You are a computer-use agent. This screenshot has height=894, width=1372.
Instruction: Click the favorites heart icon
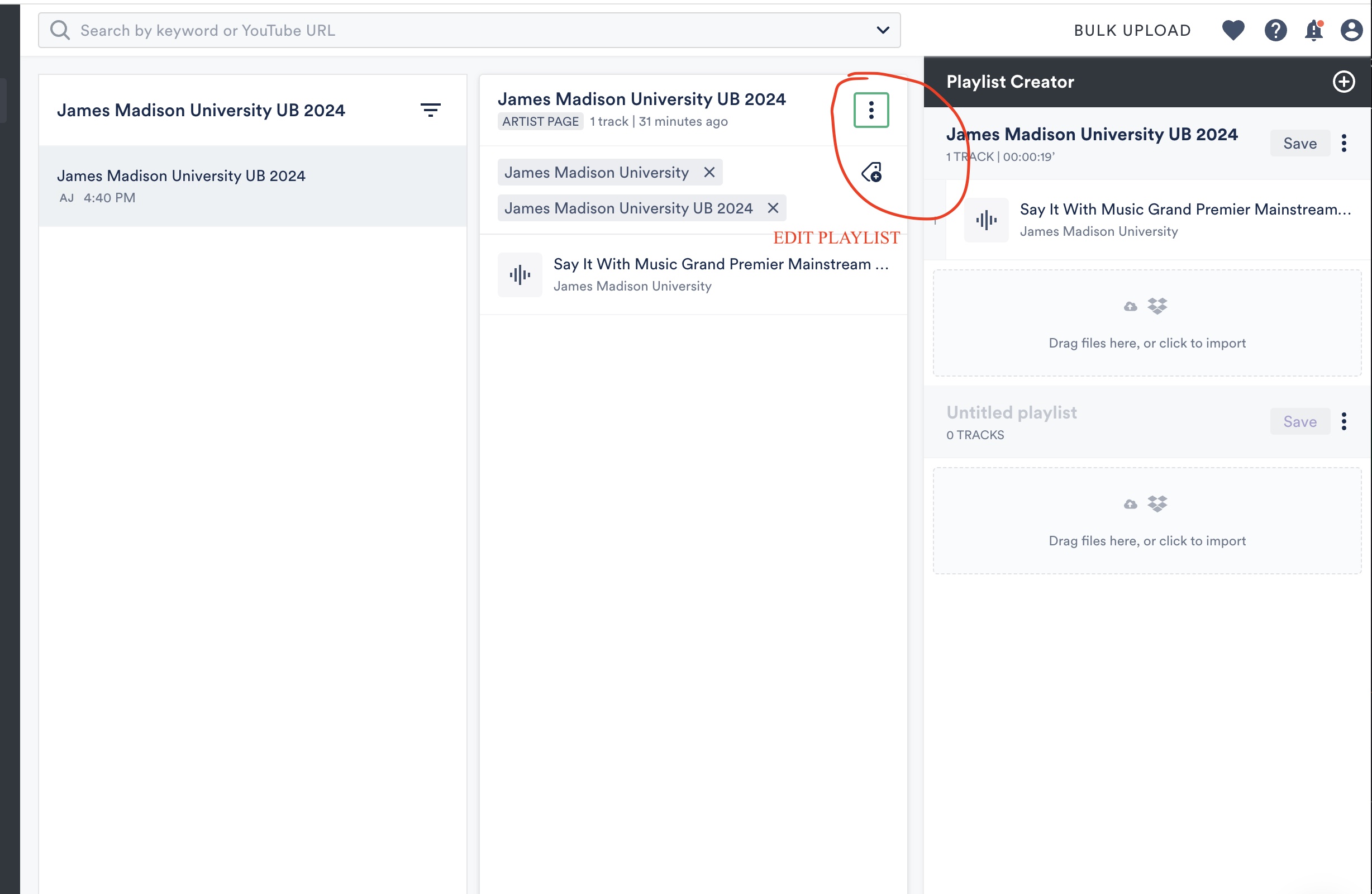tap(1232, 30)
